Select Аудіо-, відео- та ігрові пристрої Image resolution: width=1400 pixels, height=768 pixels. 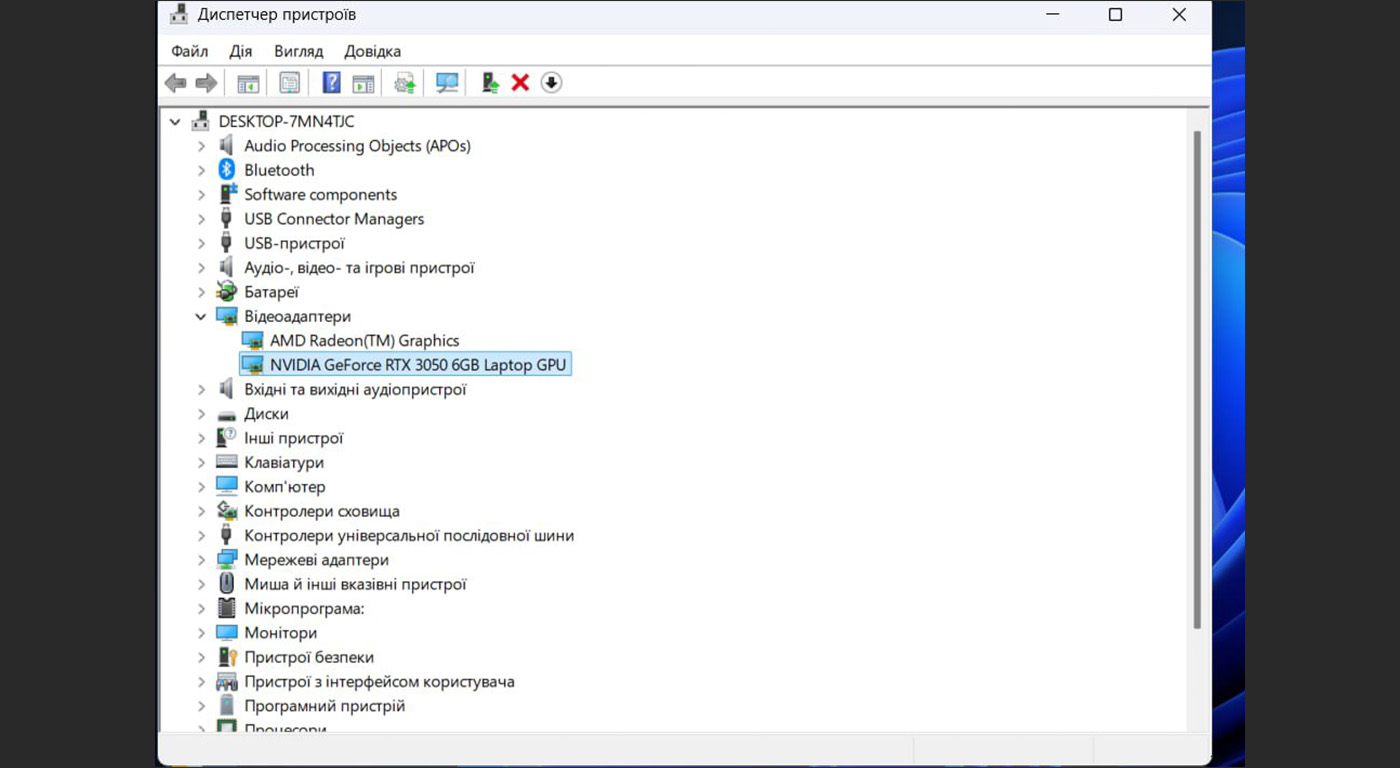coord(359,268)
